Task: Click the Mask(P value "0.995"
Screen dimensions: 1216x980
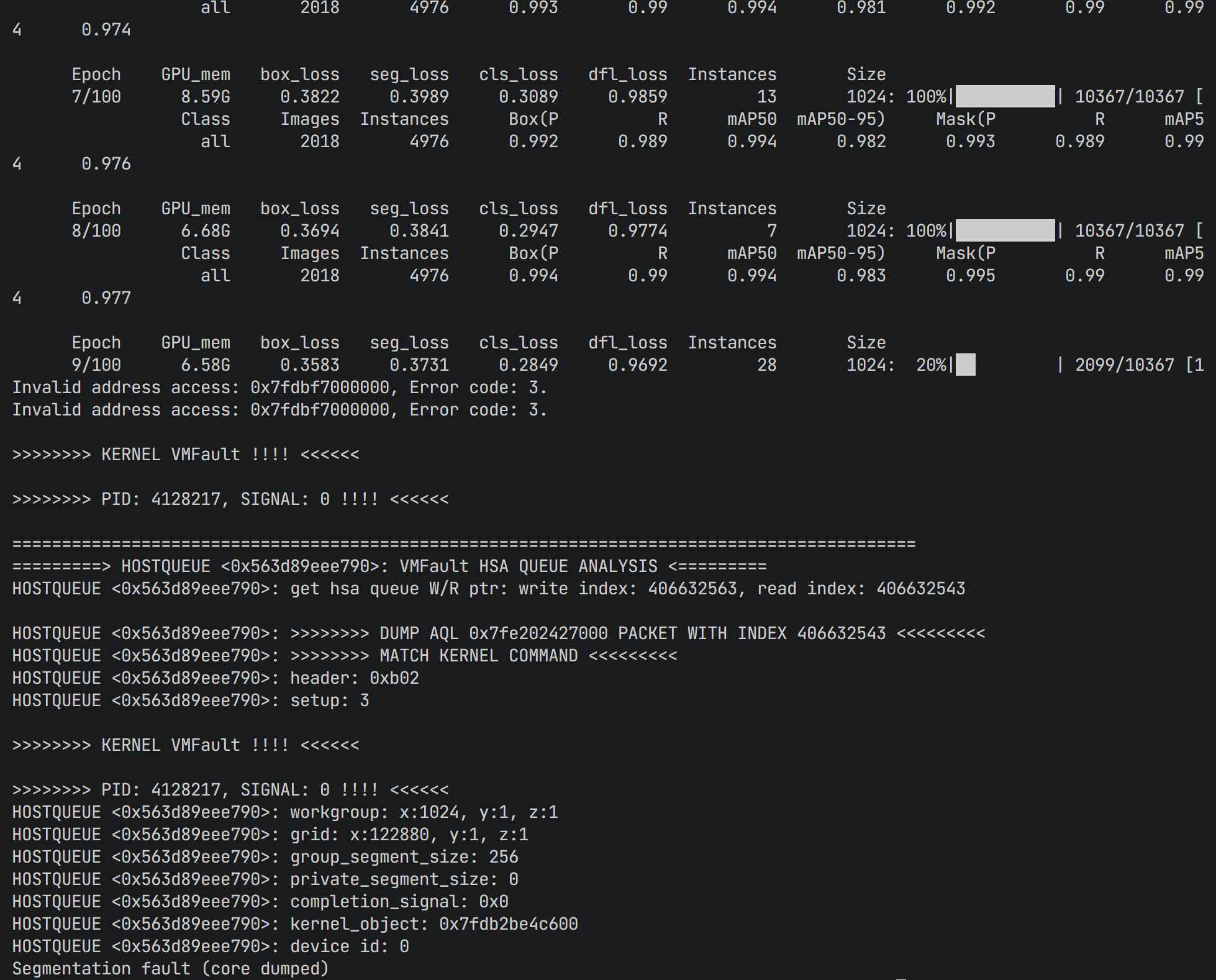Action: pyautogui.click(x=971, y=275)
